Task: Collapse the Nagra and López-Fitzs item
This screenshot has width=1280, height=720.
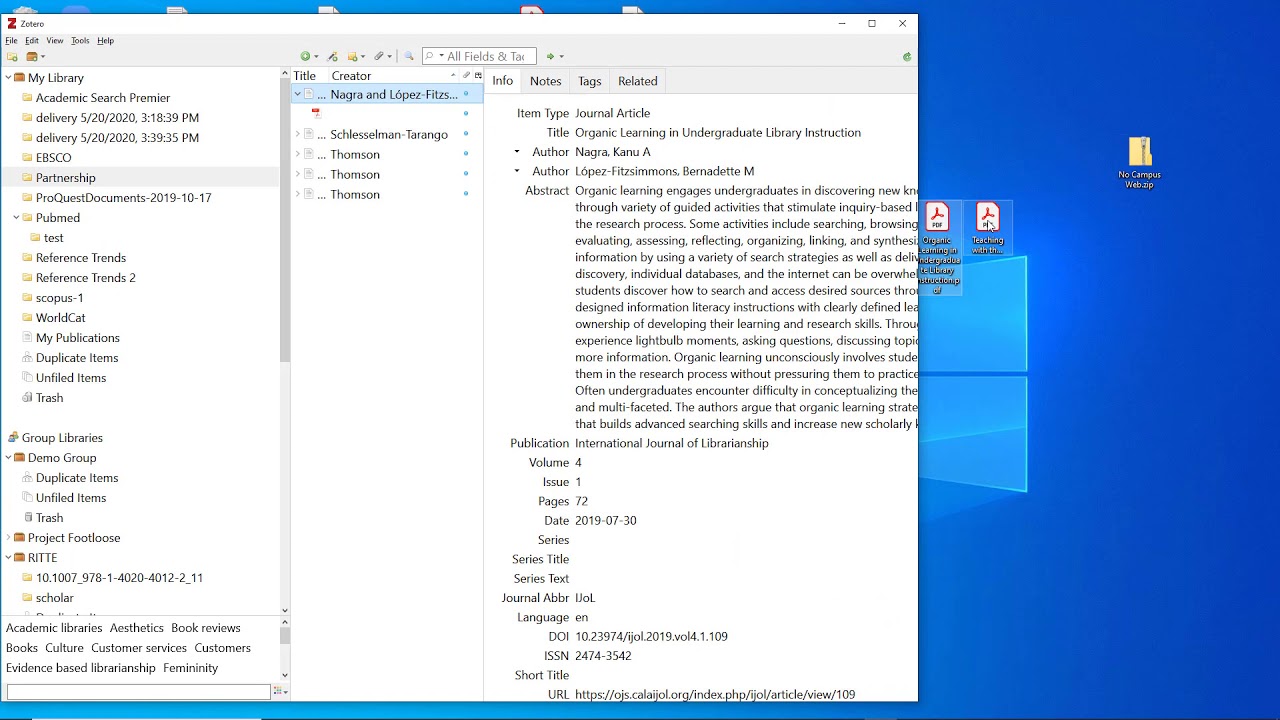Action: coord(297,94)
